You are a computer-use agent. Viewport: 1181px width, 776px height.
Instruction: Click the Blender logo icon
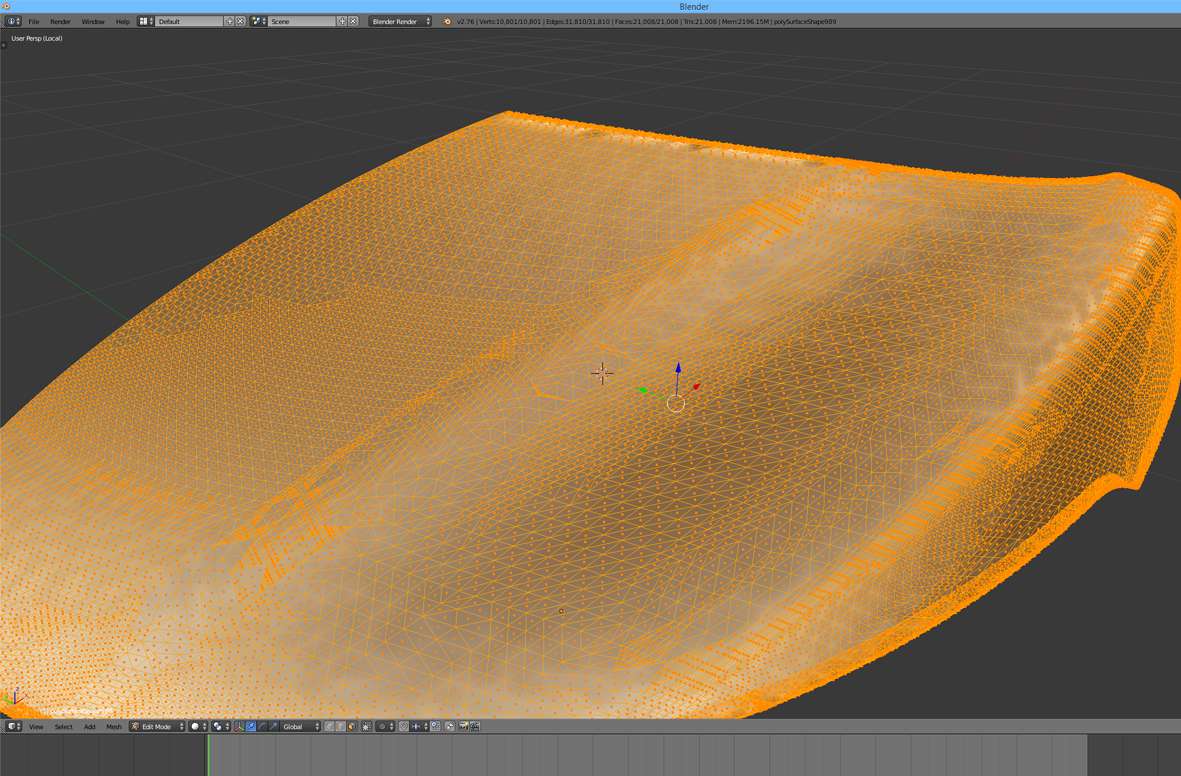(x=447, y=21)
